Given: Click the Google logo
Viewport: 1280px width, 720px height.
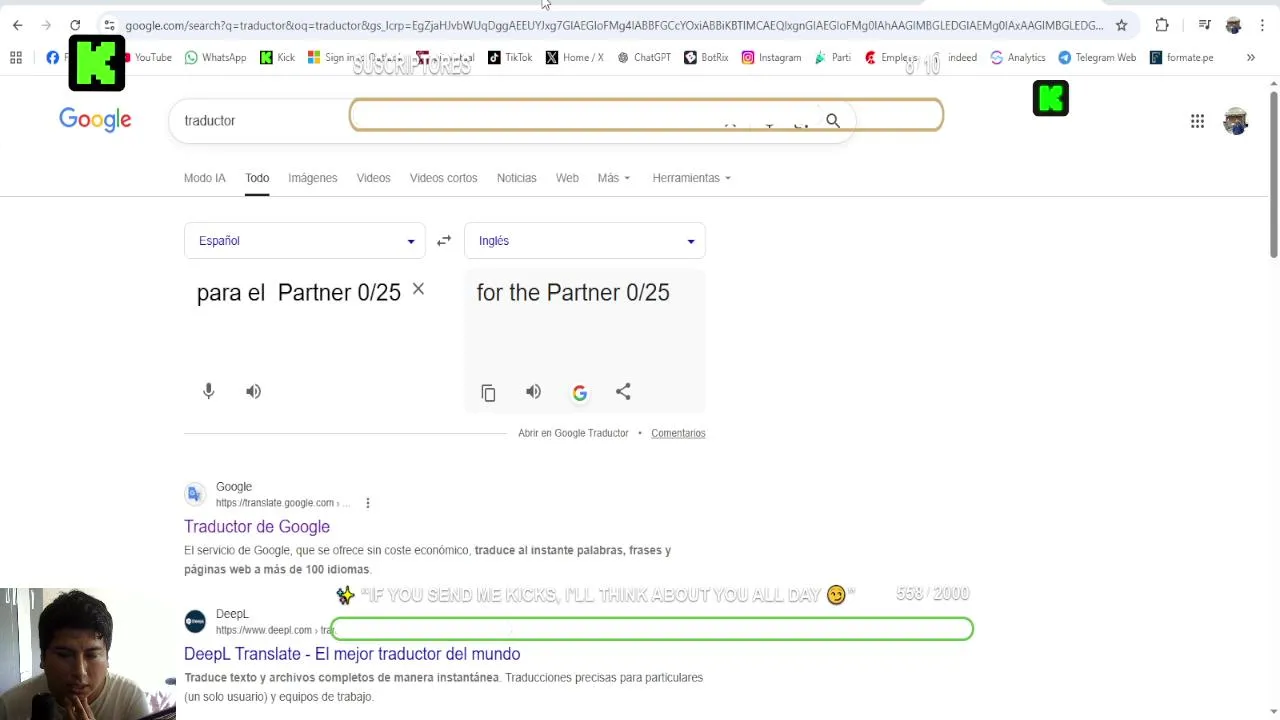Looking at the screenshot, I should (x=95, y=120).
